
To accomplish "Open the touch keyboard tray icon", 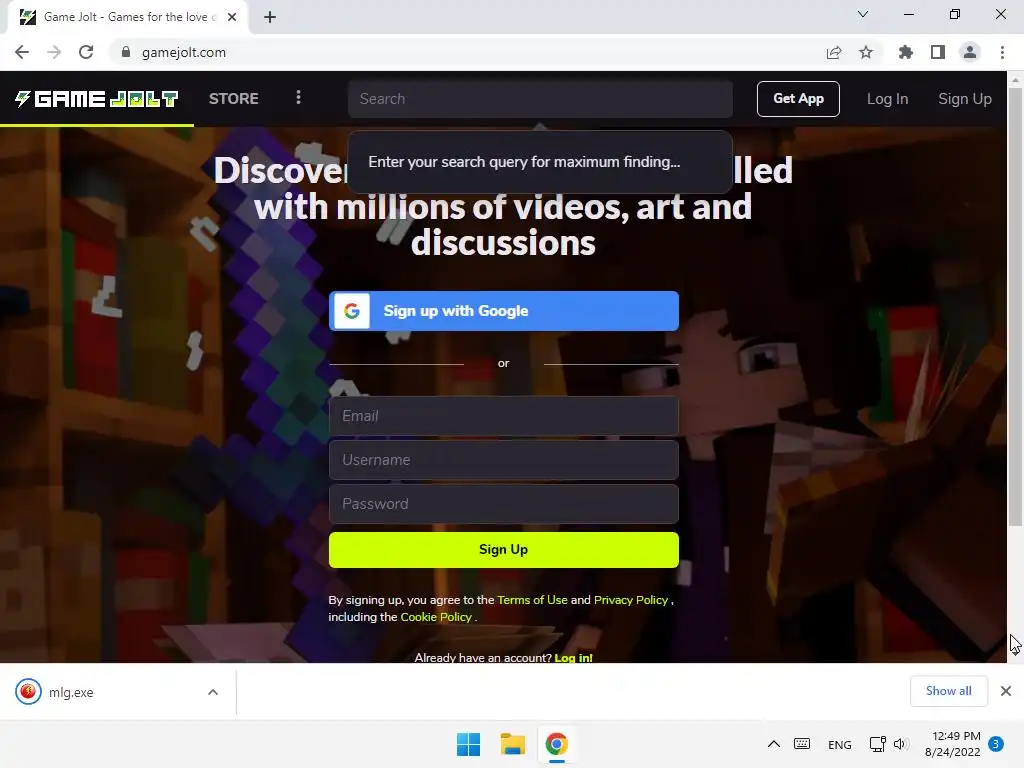I will 802,744.
